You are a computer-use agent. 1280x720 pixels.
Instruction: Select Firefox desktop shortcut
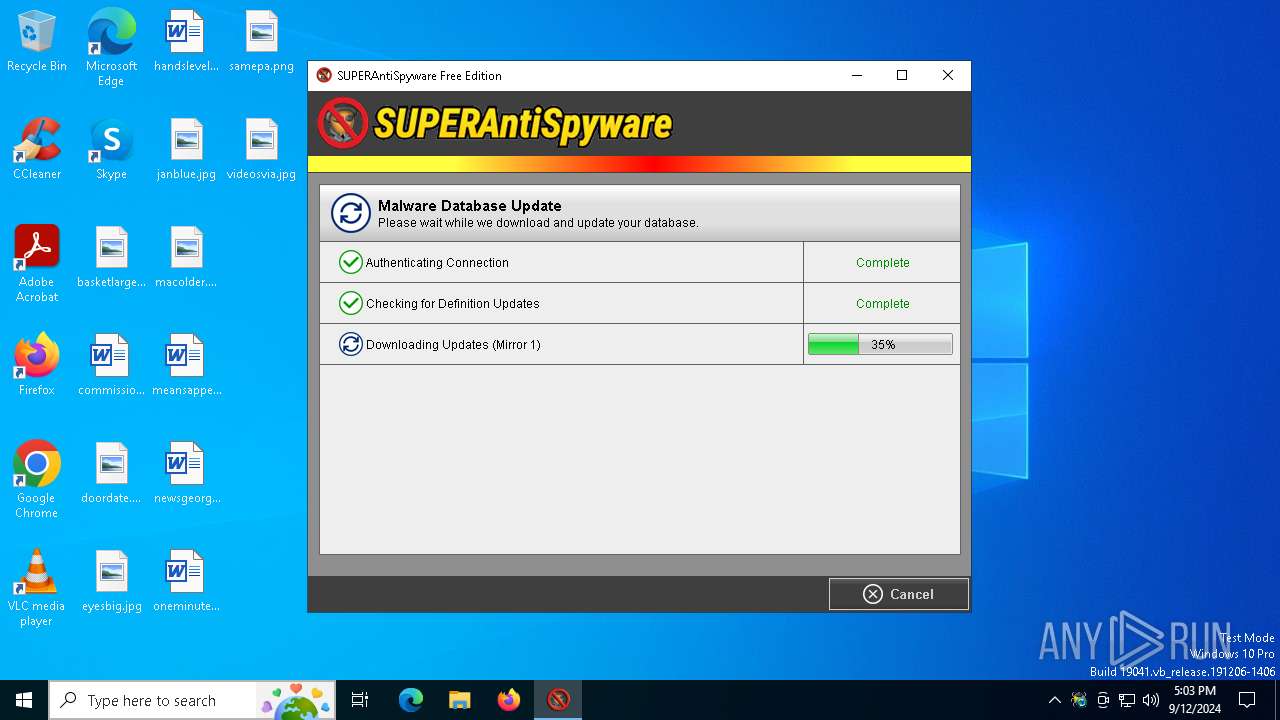[37, 365]
